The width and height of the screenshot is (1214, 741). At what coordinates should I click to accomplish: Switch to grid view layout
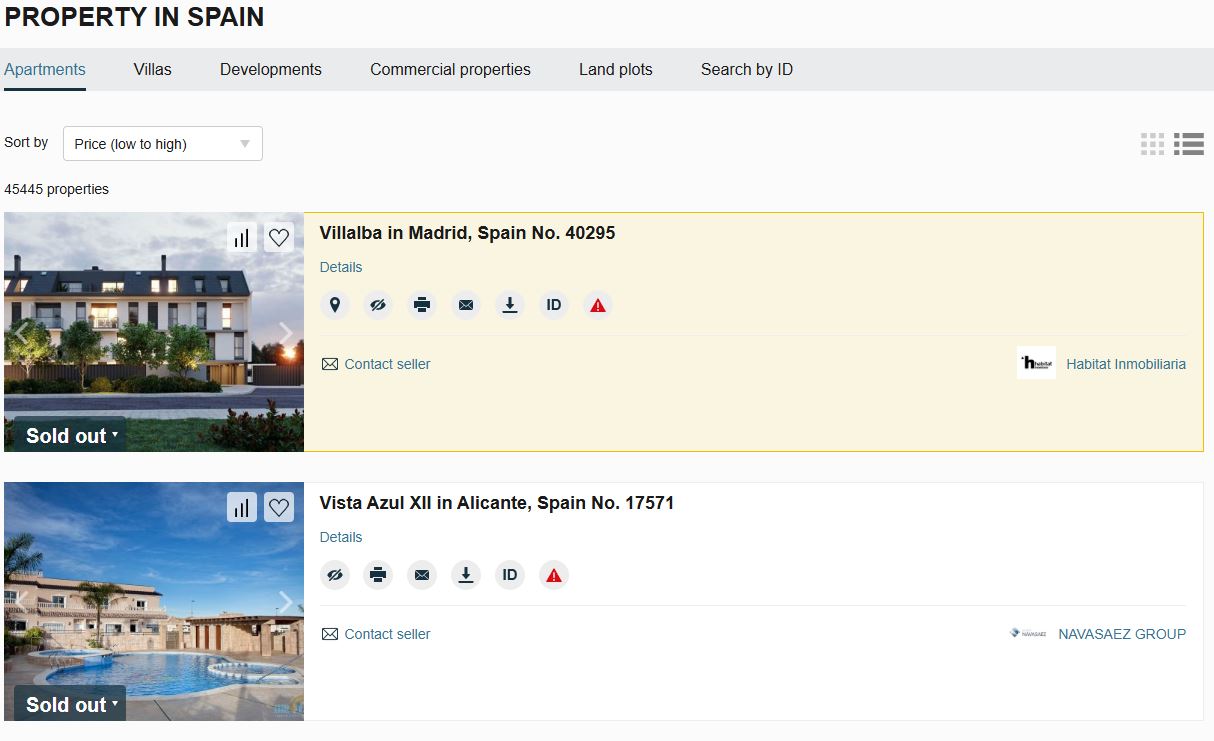tap(1153, 144)
